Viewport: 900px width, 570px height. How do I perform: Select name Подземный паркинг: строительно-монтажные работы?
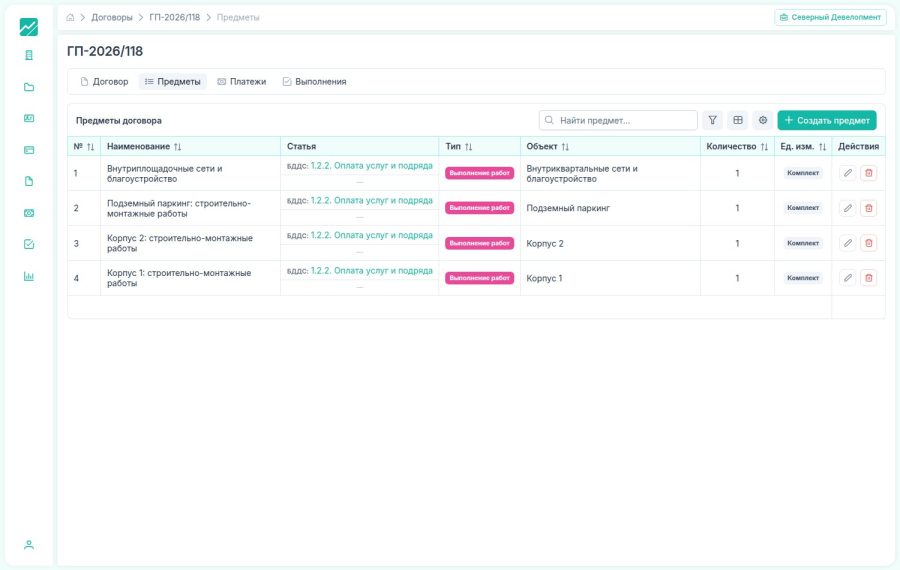pyautogui.click(x=179, y=208)
